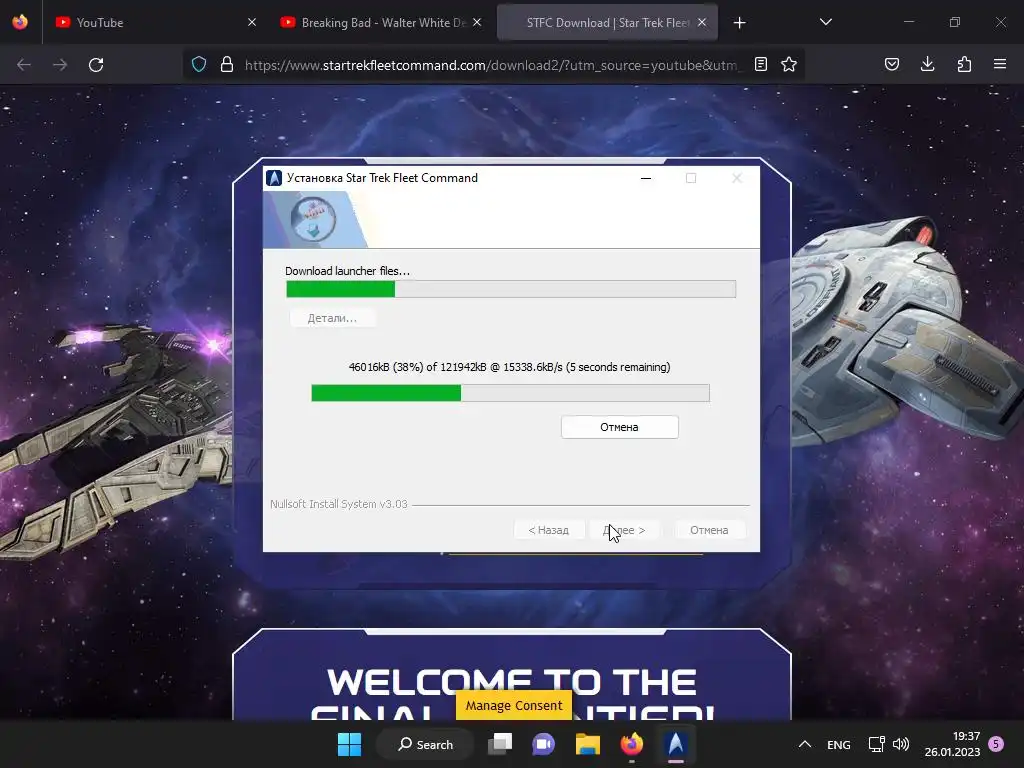Click the network tray icon

pyautogui.click(x=876, y=744)
